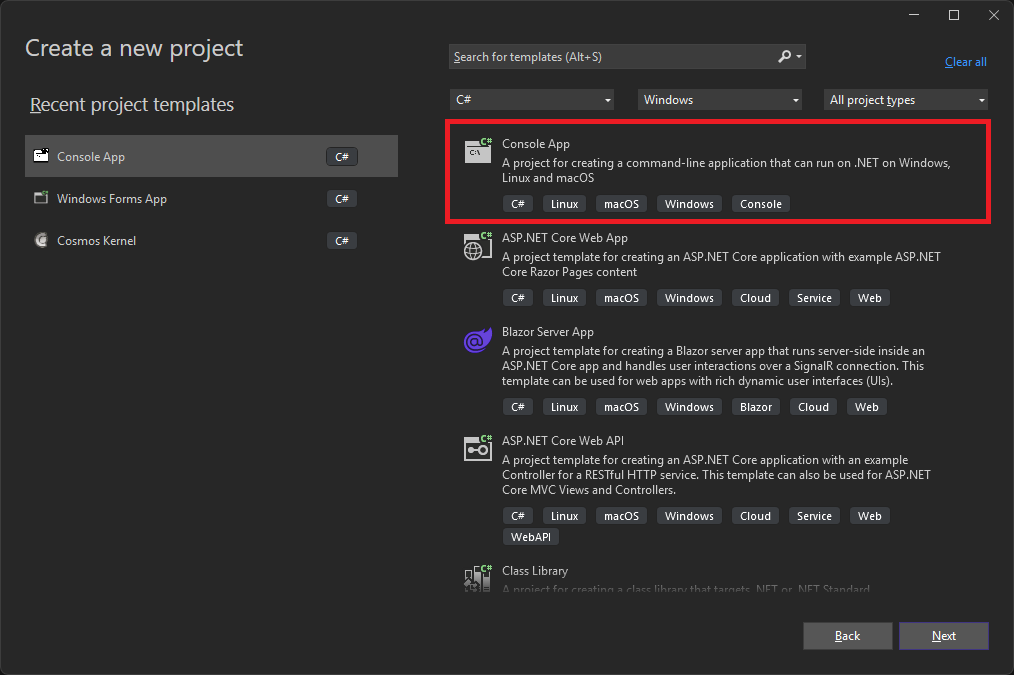Image resolution: width=1014 pixels, height=675 pixels.
Task: Close the Create a new project dialog
Action: tap(994, 15)
